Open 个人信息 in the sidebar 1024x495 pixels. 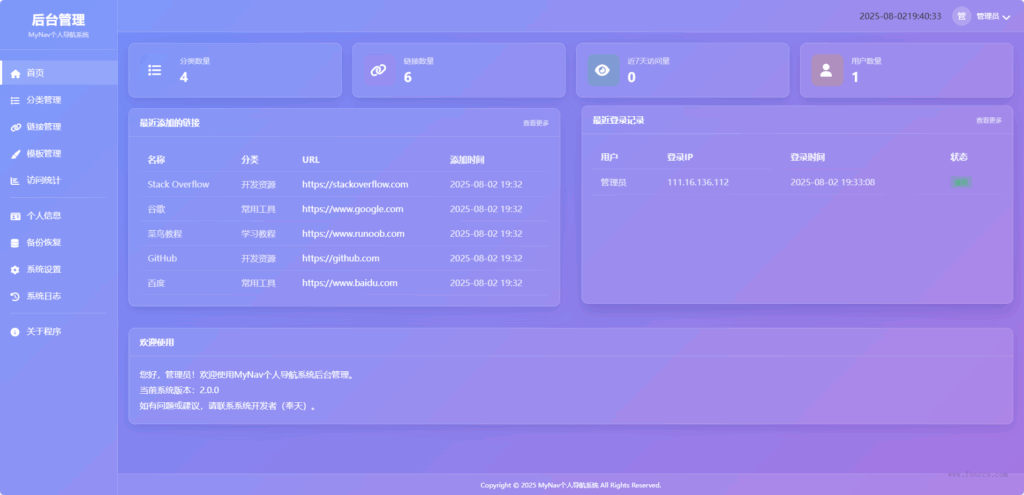point(43,216)
